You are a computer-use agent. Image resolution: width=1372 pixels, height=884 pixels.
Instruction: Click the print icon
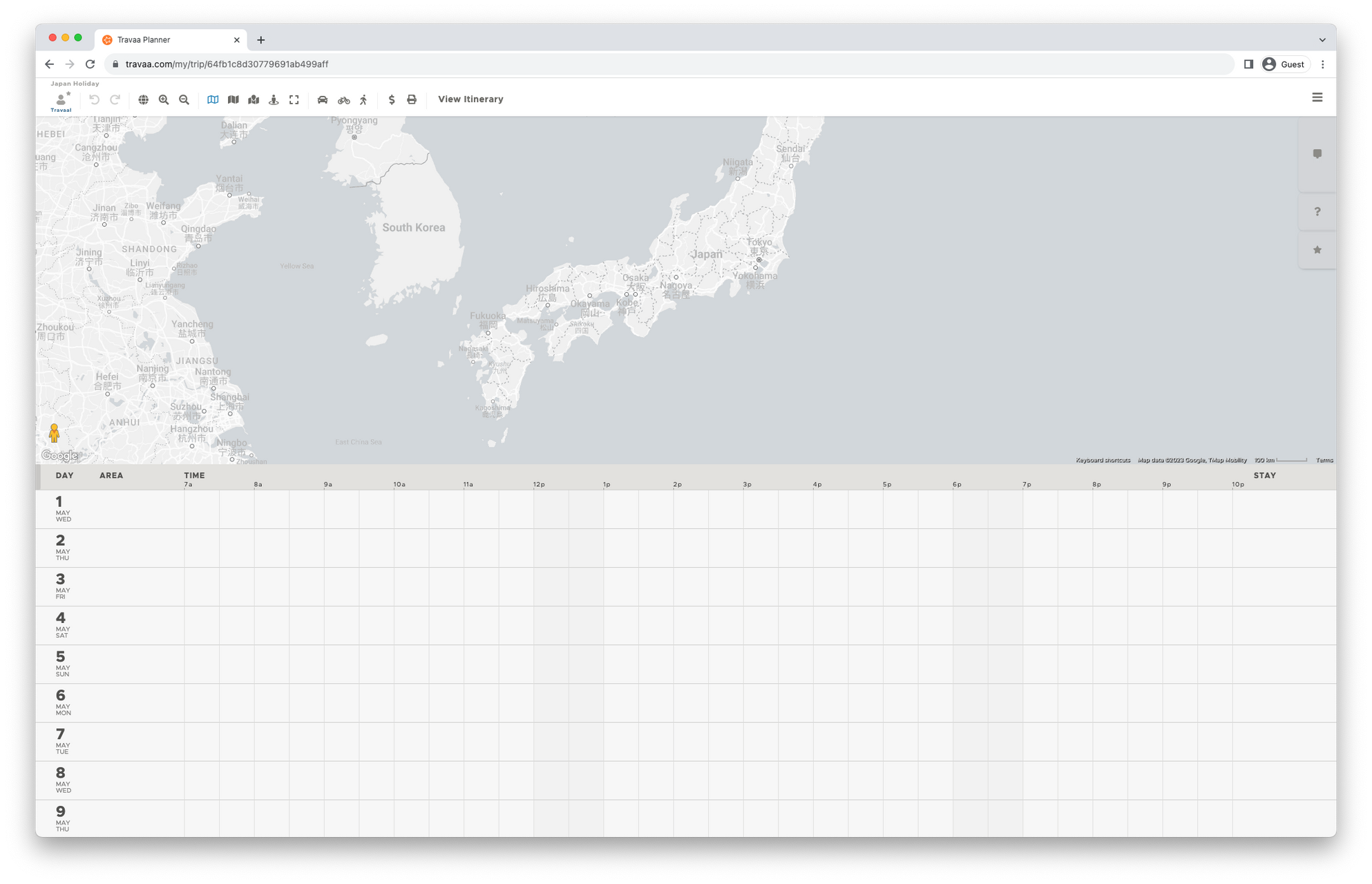(x=412, y=99)
